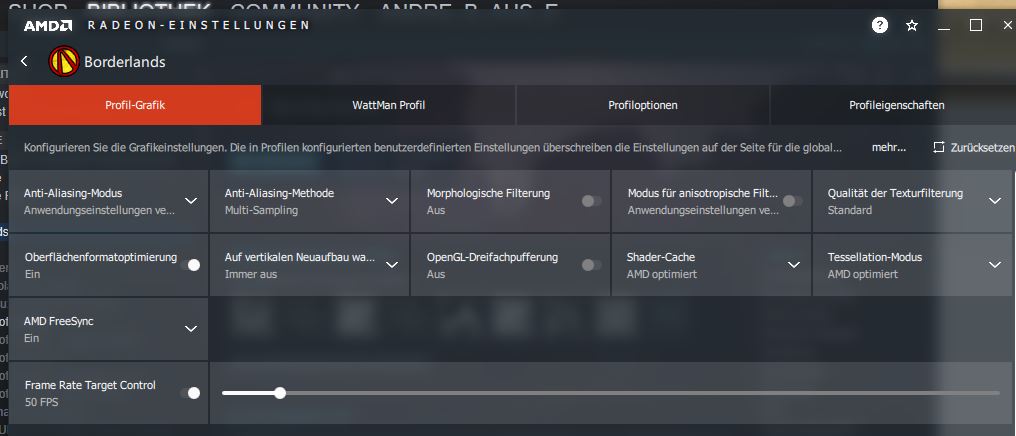Click mehr... to expand description

coord(888,148)
